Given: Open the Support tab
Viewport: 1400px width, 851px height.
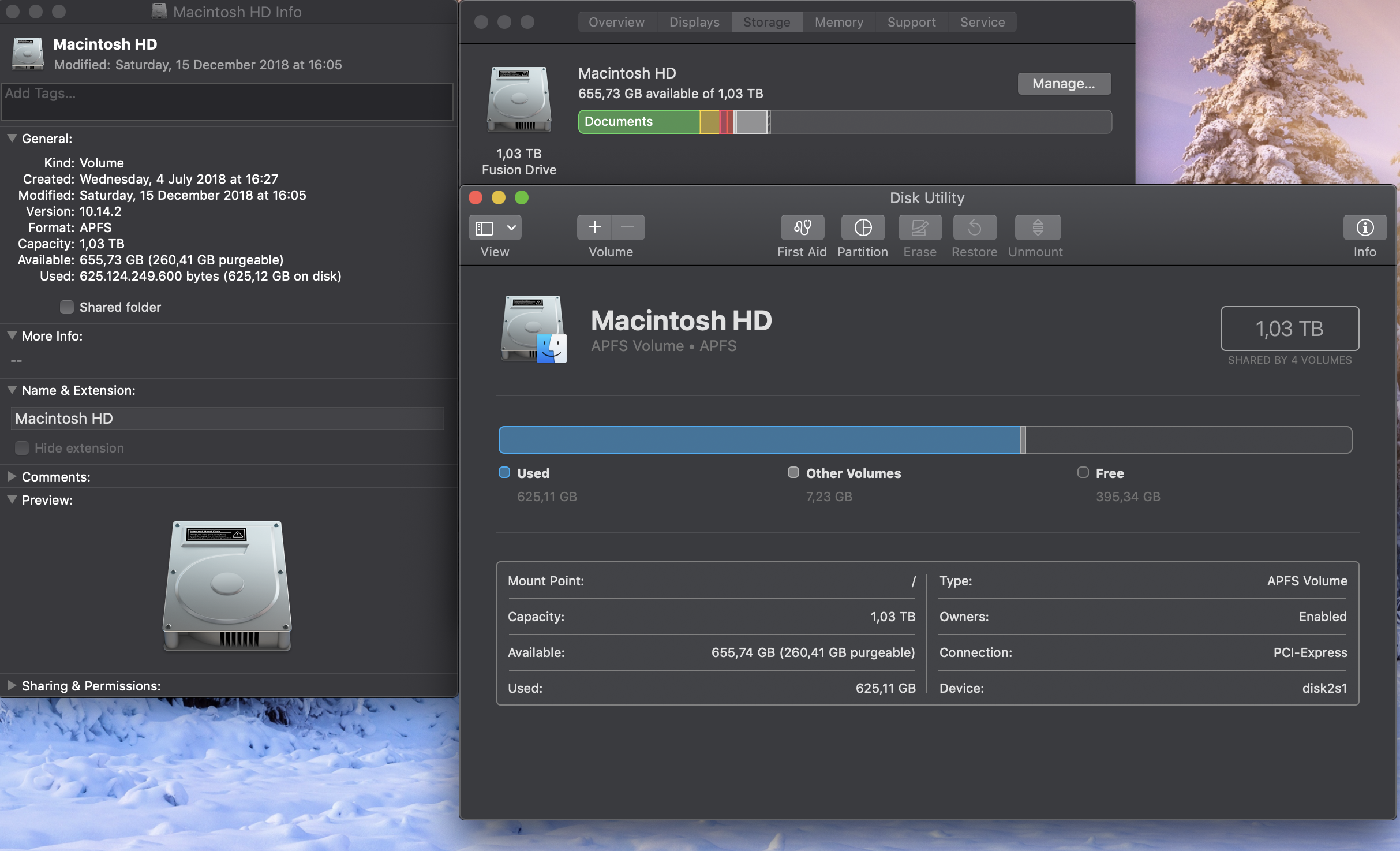Looking at the screenshot, I should 912,22.
